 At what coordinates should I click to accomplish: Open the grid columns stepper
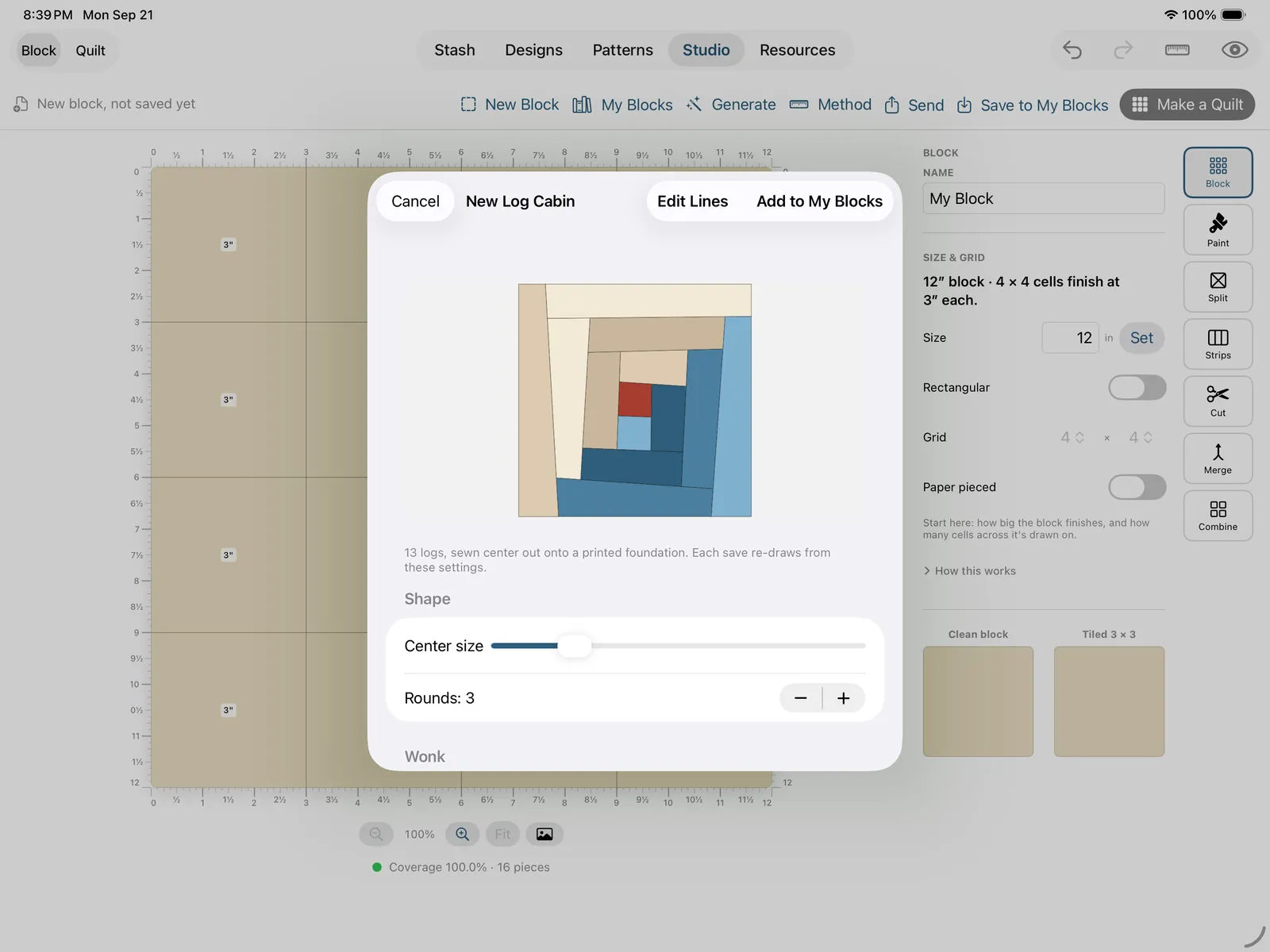point(1072,437)
